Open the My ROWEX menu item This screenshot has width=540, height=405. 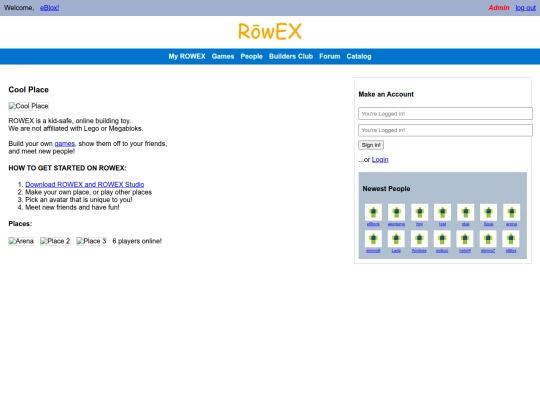[187, 56]
